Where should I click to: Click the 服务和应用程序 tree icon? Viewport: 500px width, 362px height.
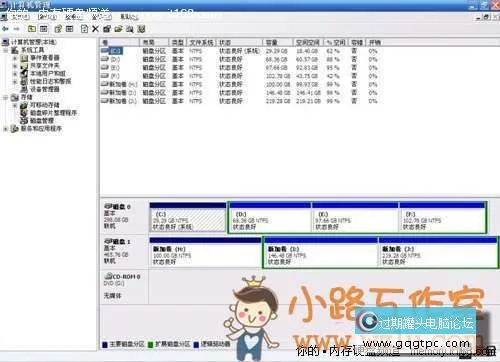[15, 128]
